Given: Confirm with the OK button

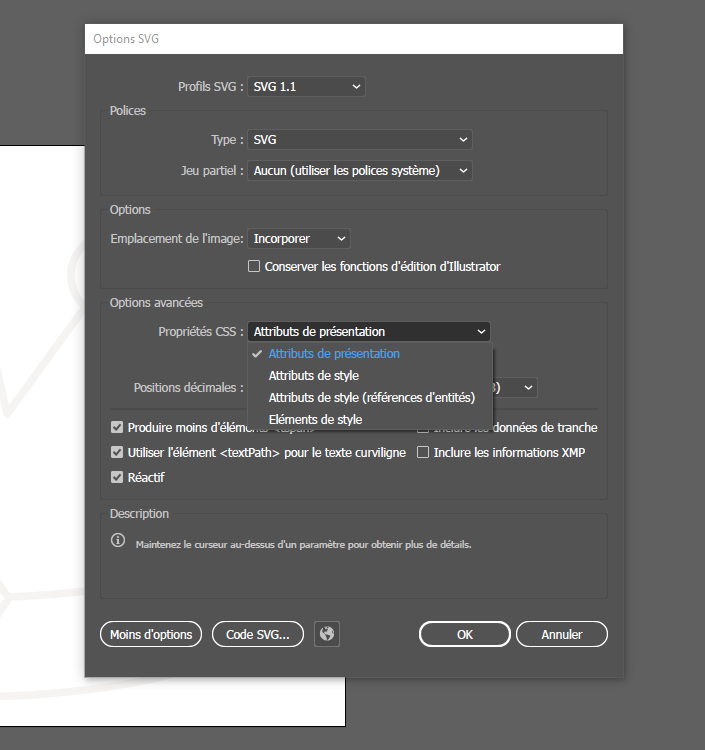Looking at the screenshot, I should click(x=464, y=634).
